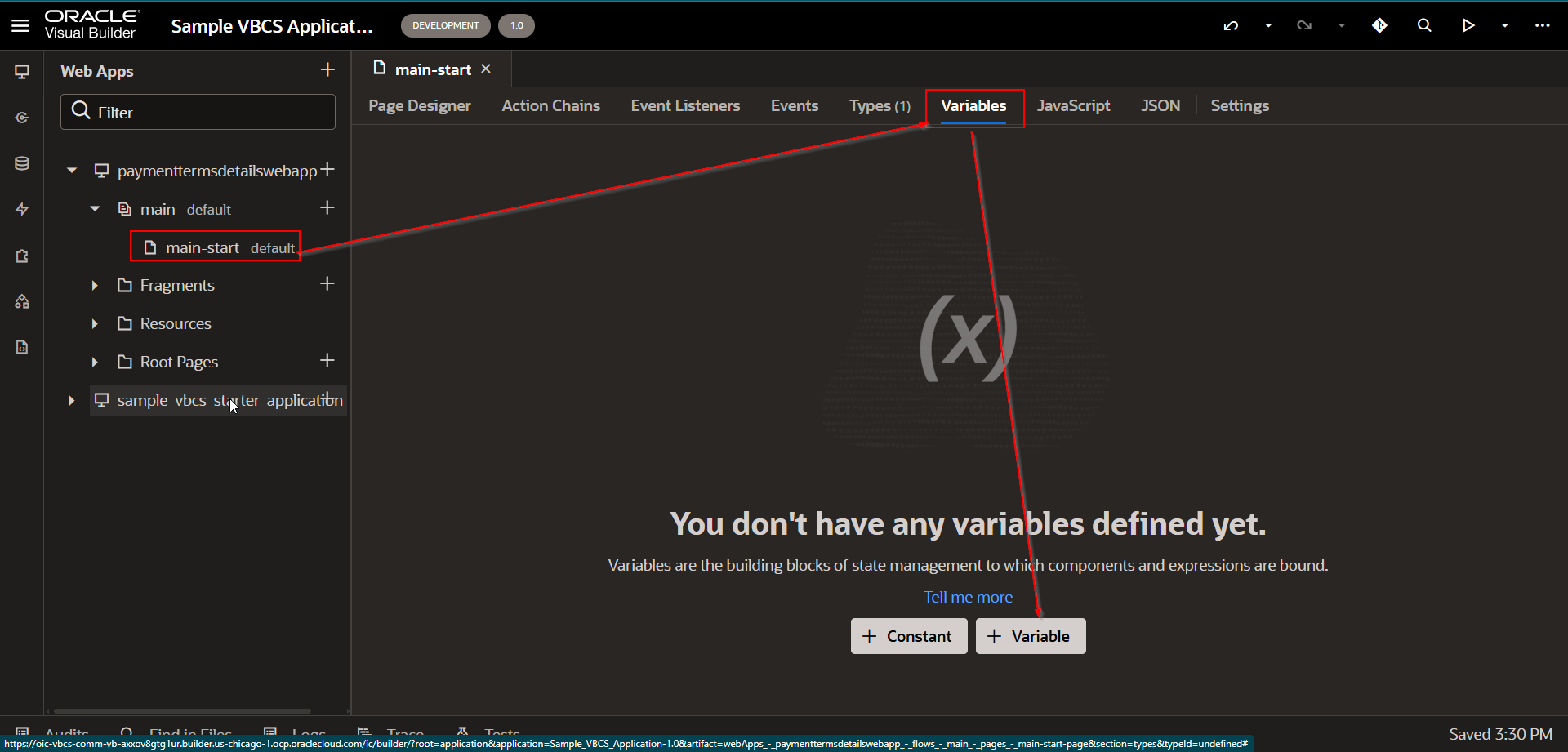
Task: Click the Oracle Visual Builder logo
Action: tap(91, 25)
